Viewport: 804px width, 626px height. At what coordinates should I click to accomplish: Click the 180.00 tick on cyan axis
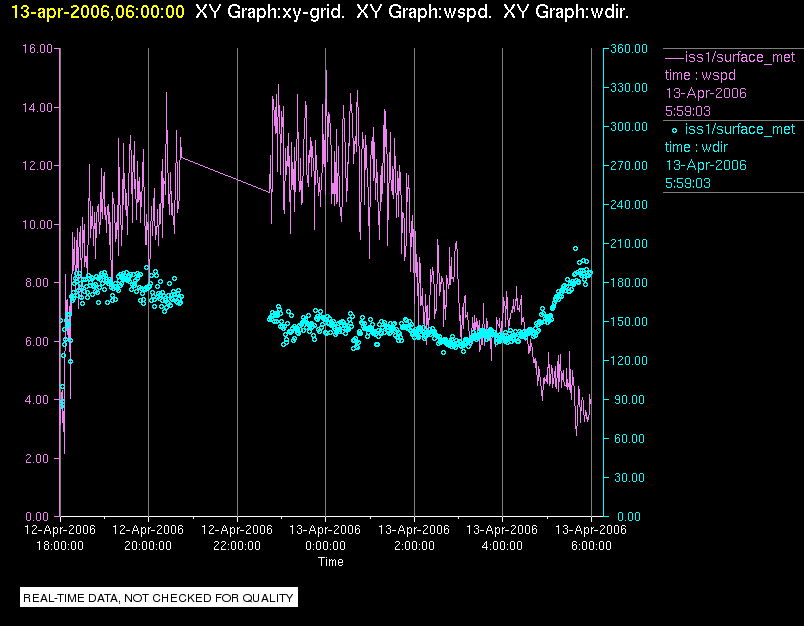[x=629, y=282]
